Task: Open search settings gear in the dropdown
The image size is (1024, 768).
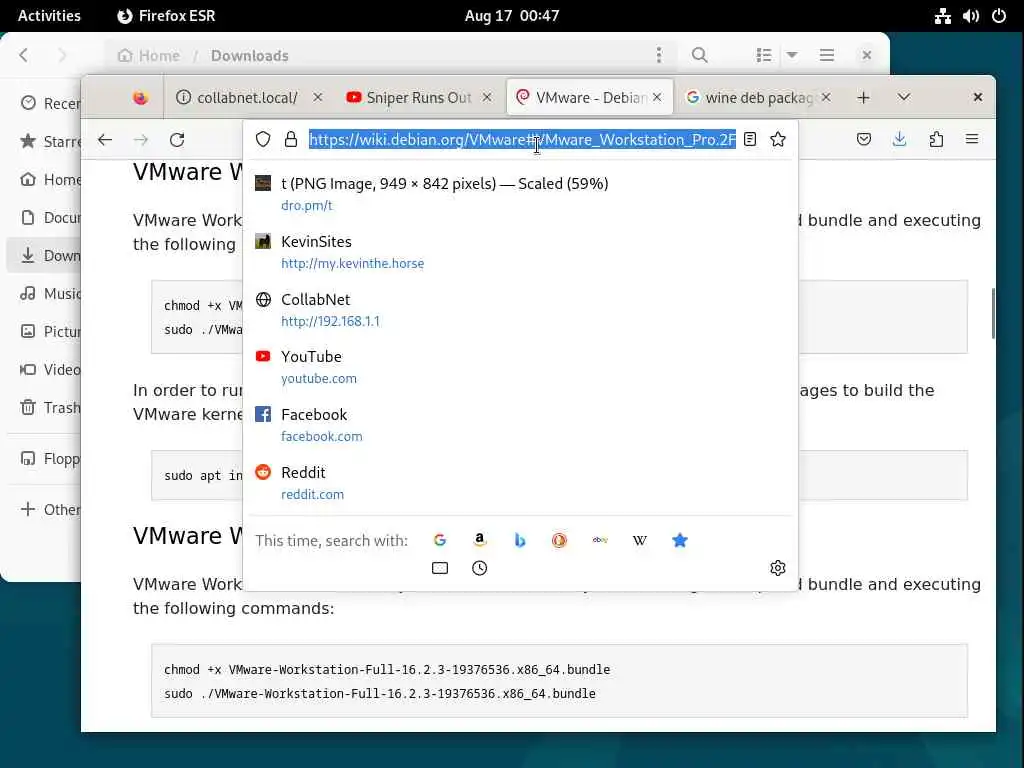Action: tap(777, 568)
